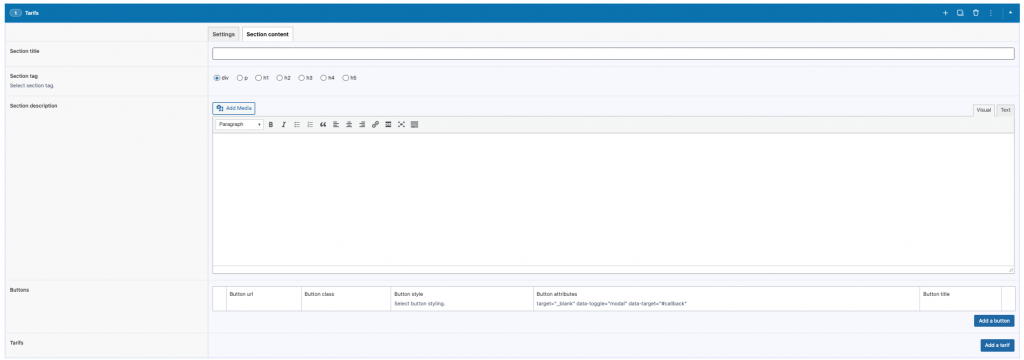Viewport: 1024px width, 360px height.
Task: Insert or edit link
Action: point(376,124)
